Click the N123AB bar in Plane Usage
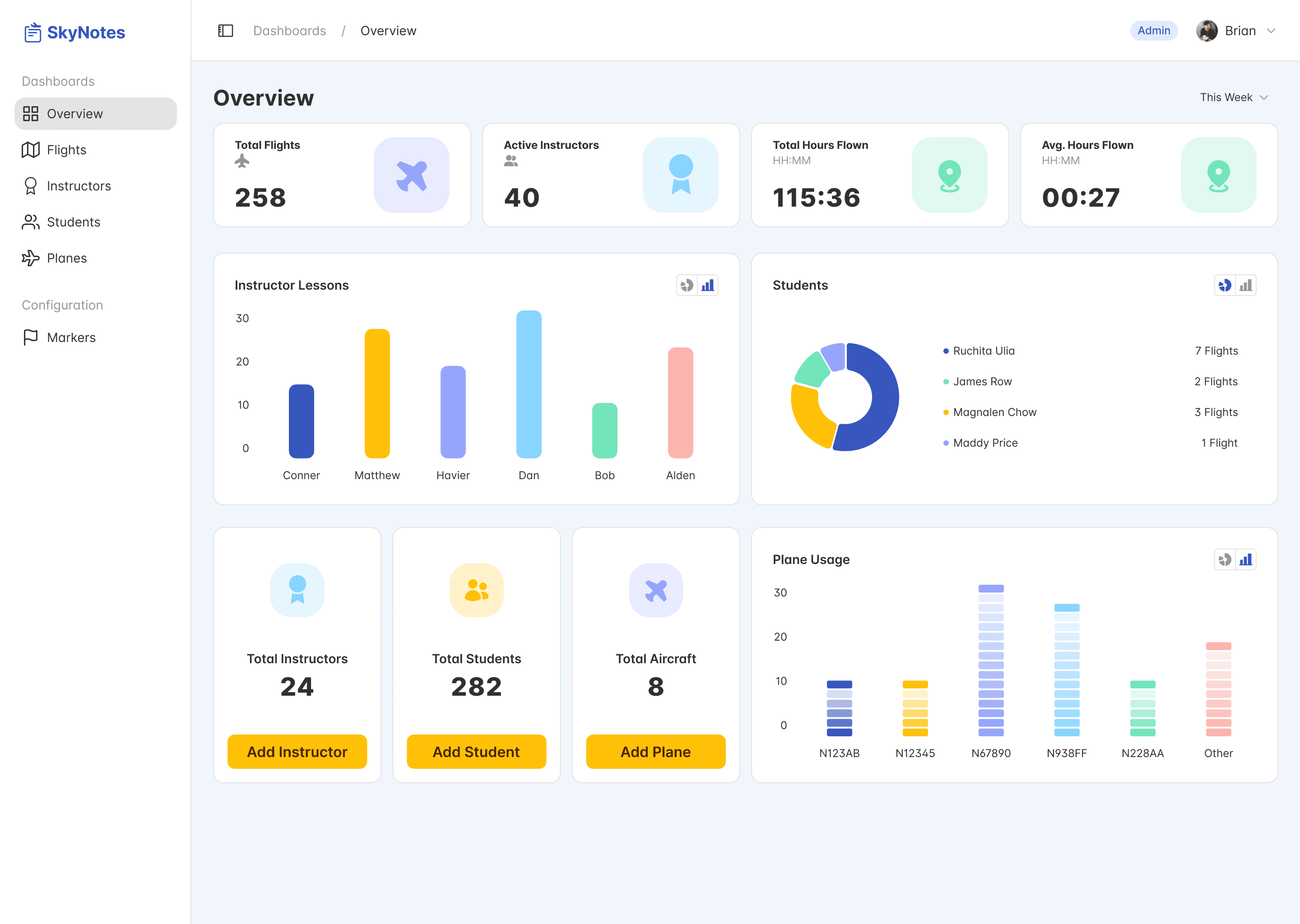The width and height of the screenshot is (1300, 924). [840, 709]
